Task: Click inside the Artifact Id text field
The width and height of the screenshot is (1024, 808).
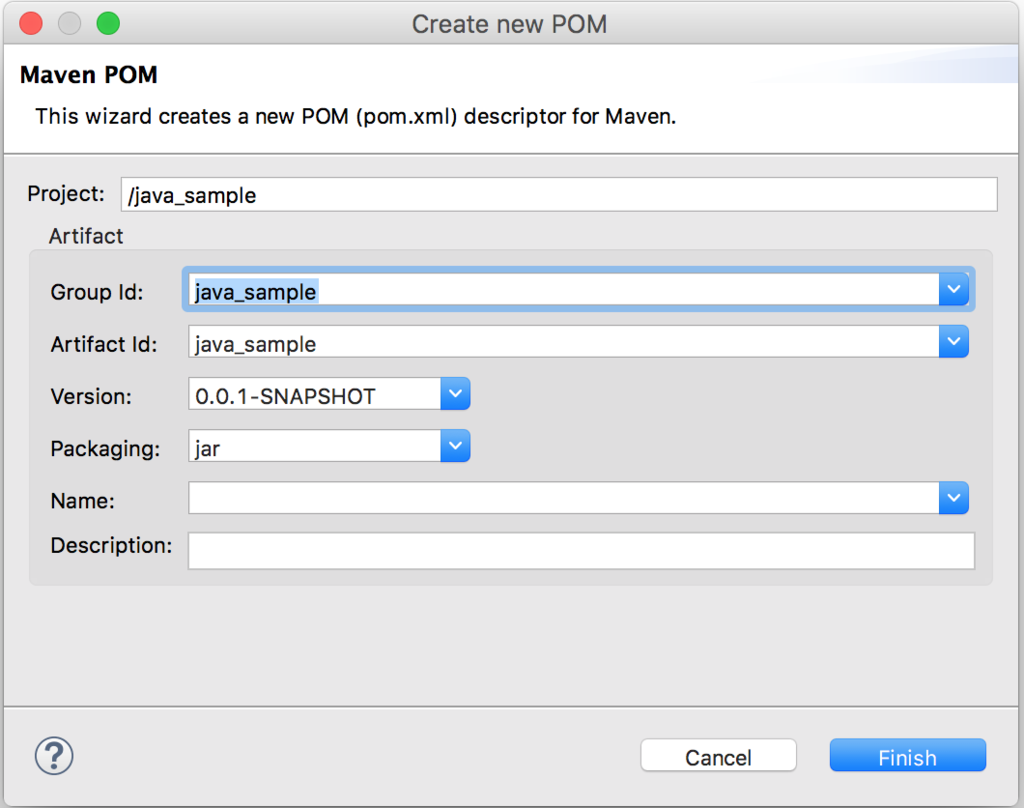Action: (564, 341)
